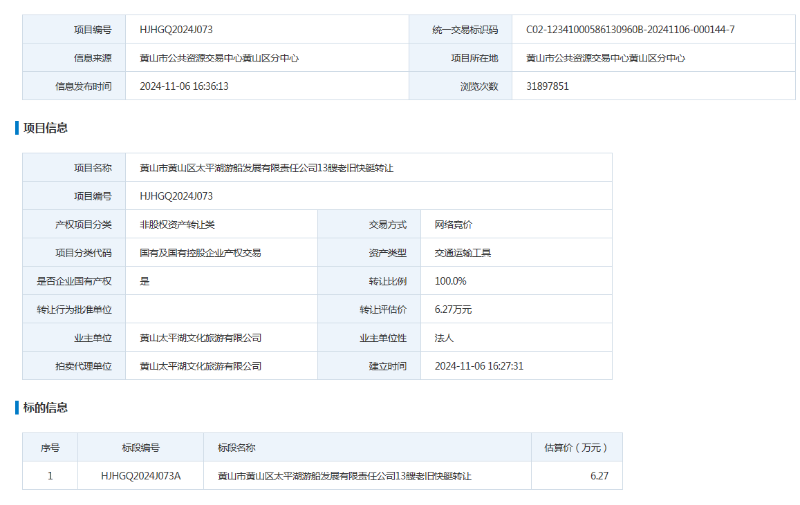The width and height of the screenshot is (800, 505).
Task: Click the view count 31897851
Action: 547,86
